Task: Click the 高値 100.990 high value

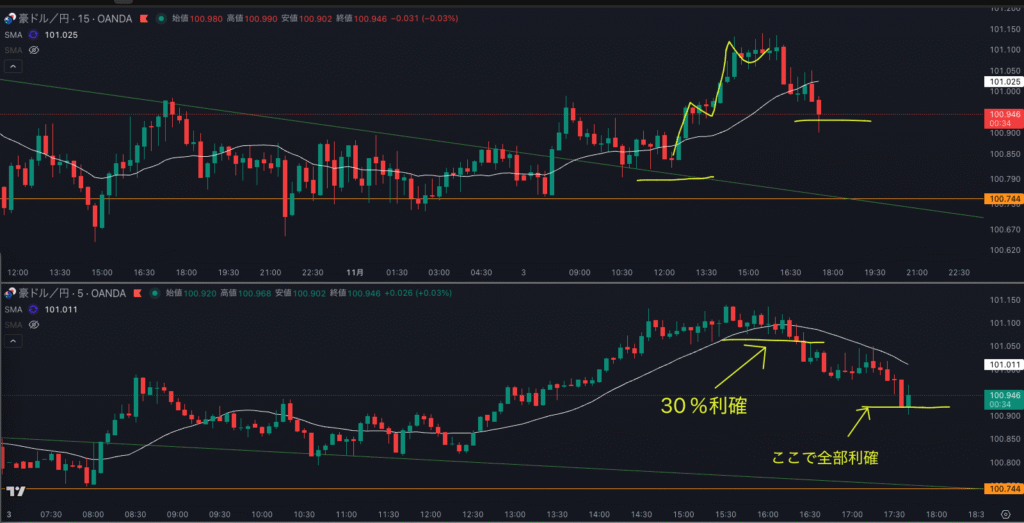Action: click(x=252, y=19)
